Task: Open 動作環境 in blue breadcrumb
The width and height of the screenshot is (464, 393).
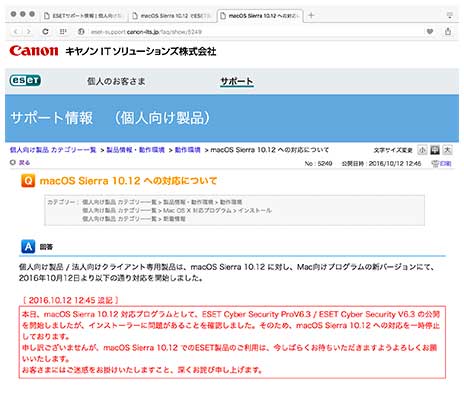Action: point(187,150)
